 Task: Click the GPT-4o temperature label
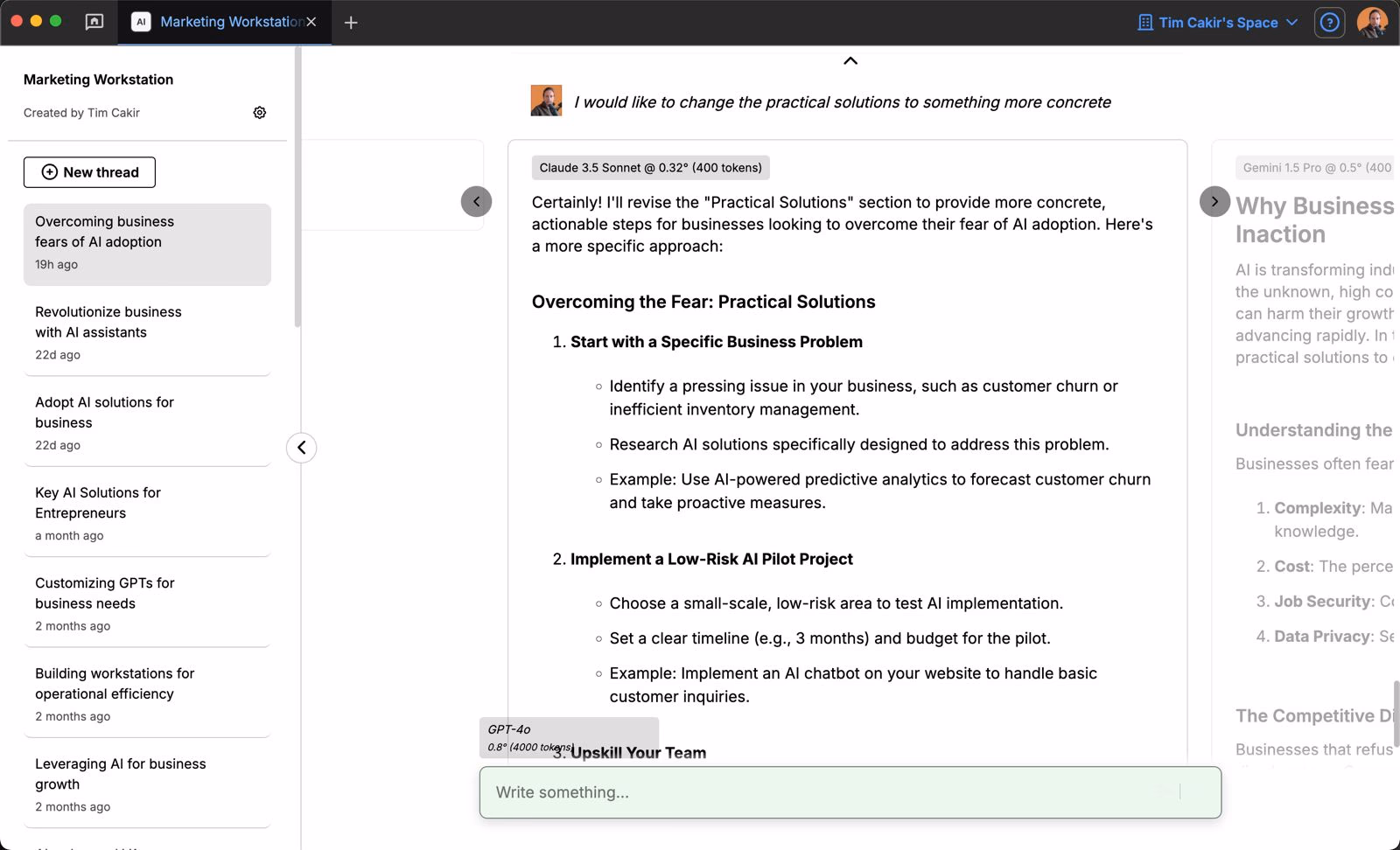527,747
